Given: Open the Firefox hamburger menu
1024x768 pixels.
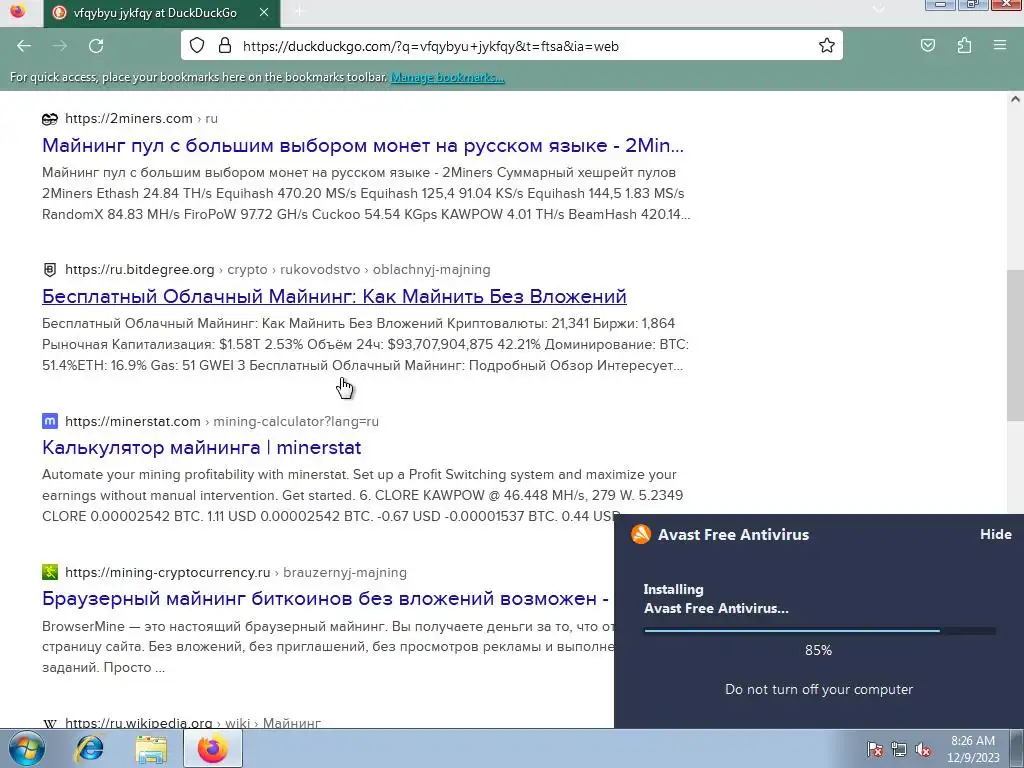Looking at the screenshot, I should (x=1000, y=46).
